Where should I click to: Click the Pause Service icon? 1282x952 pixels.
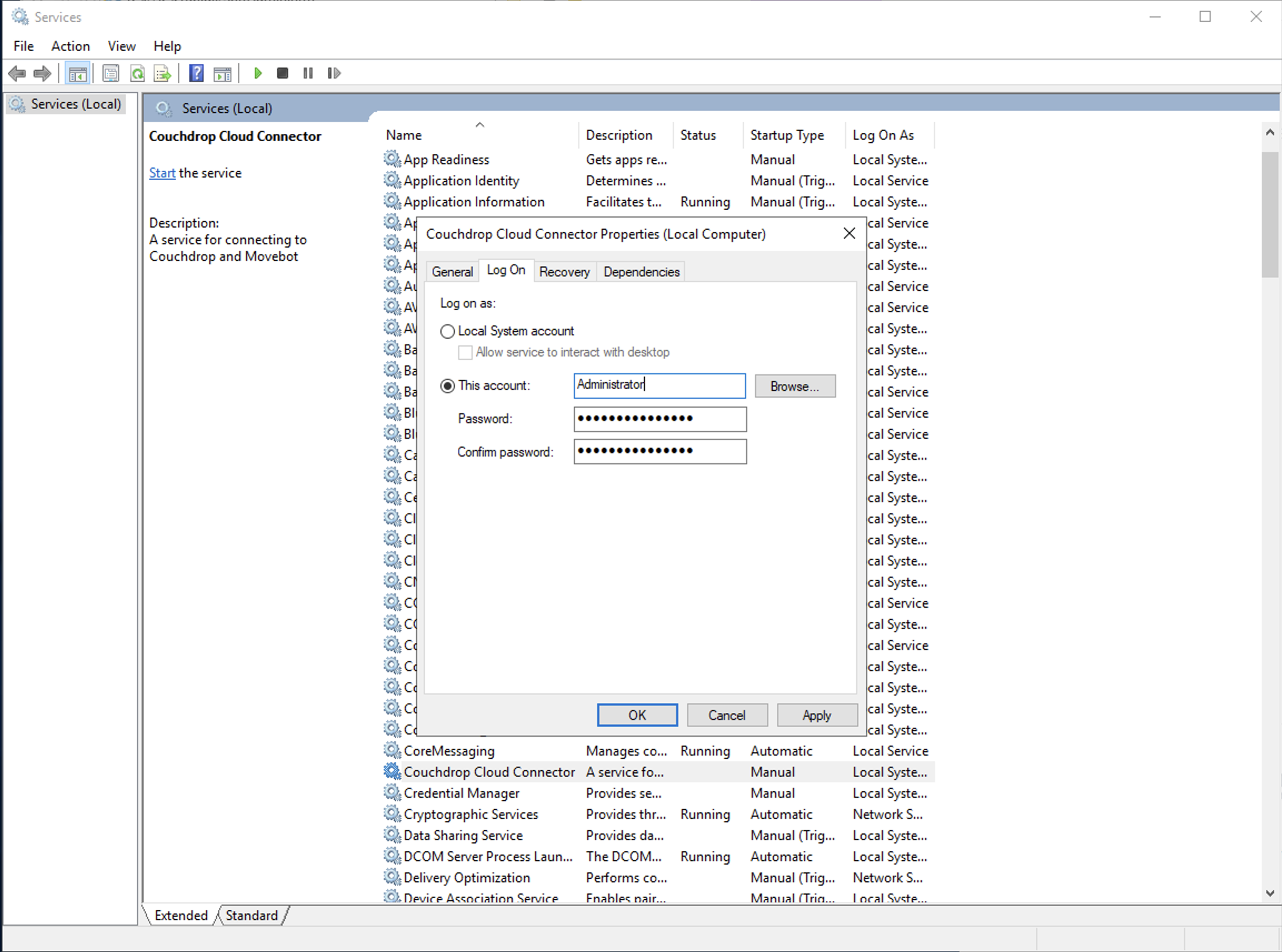click(308, 73)
